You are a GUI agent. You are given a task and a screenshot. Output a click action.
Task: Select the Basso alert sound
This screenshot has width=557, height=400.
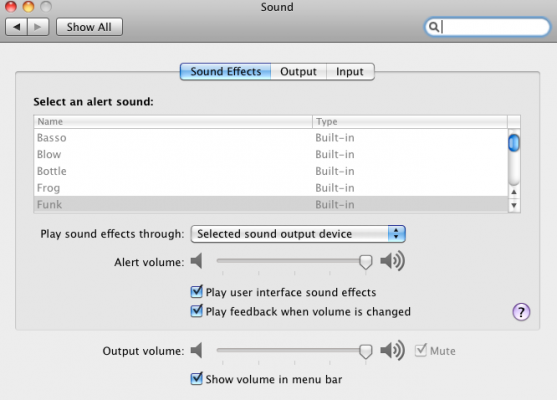tap(271, 137)
